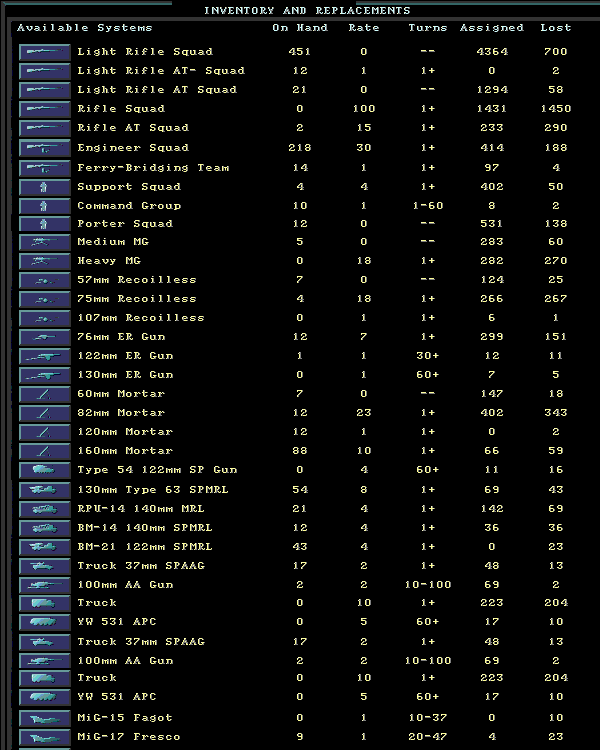Click Rate value 23 for 82mm Mortar

pos(364,412)
